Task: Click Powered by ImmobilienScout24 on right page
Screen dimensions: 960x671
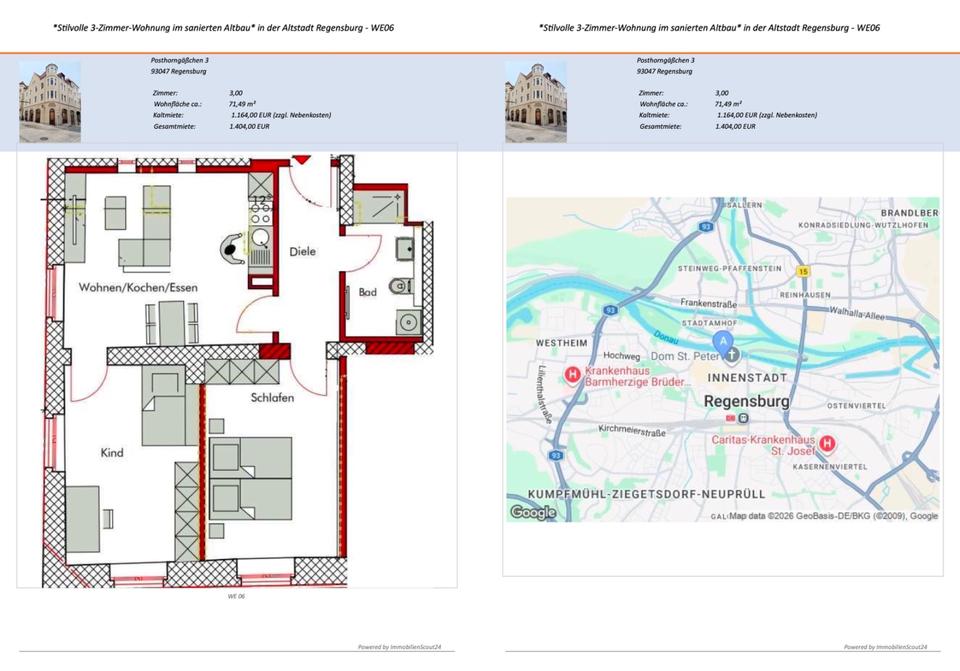Action: point(885,647)
